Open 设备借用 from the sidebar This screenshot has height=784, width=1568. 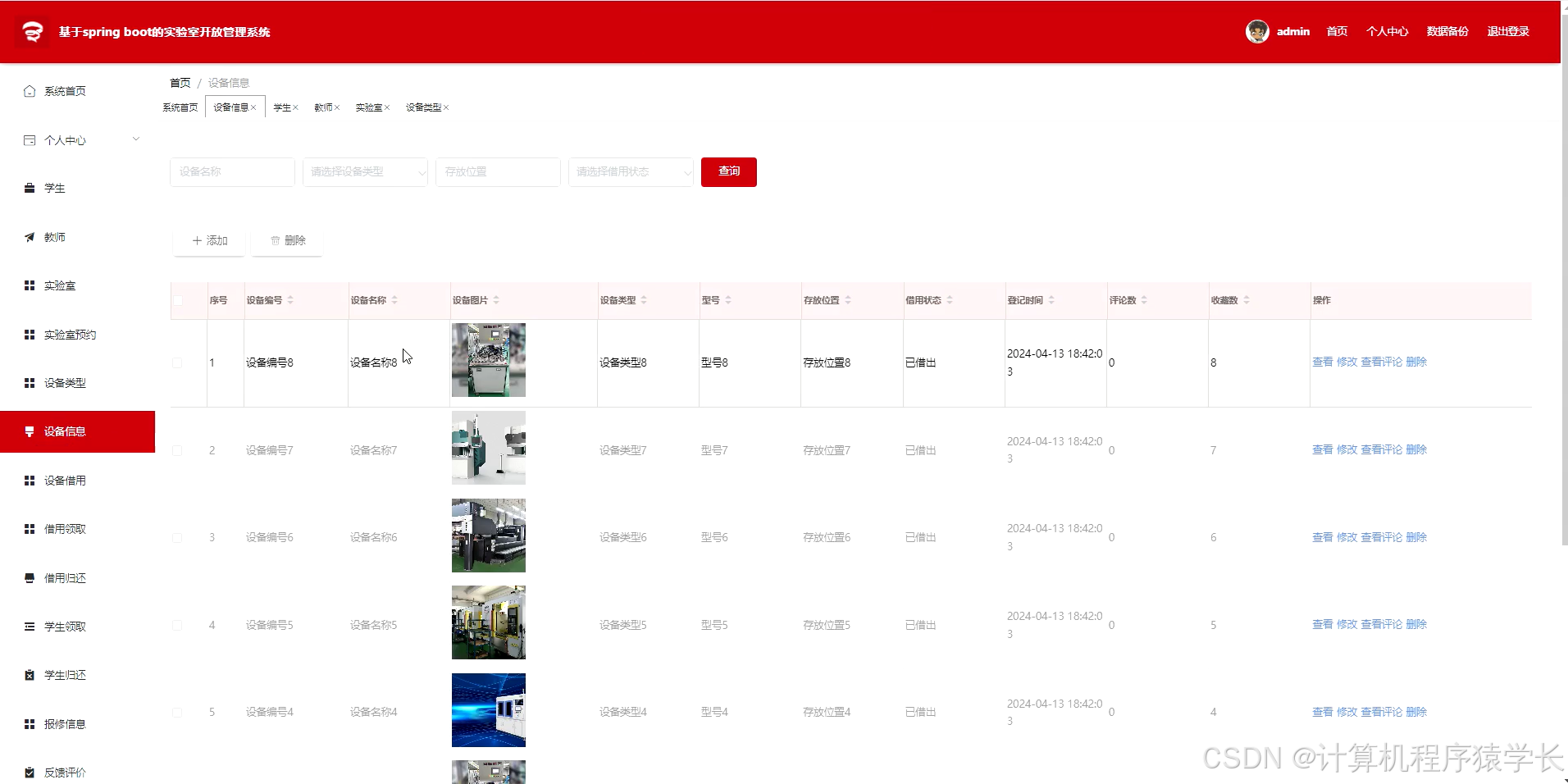pyautogui.click(x=63, y=480)
